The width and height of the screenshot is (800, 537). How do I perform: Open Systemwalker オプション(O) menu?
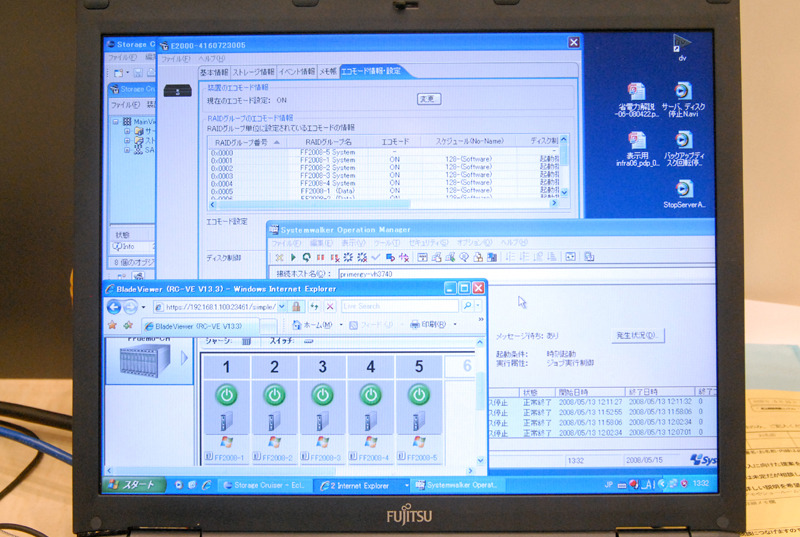(474, 243)
